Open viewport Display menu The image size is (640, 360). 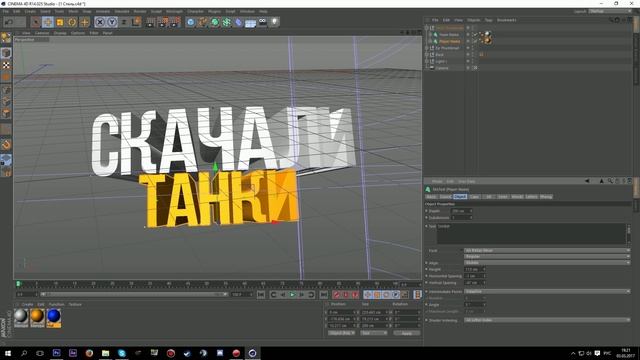60,33
